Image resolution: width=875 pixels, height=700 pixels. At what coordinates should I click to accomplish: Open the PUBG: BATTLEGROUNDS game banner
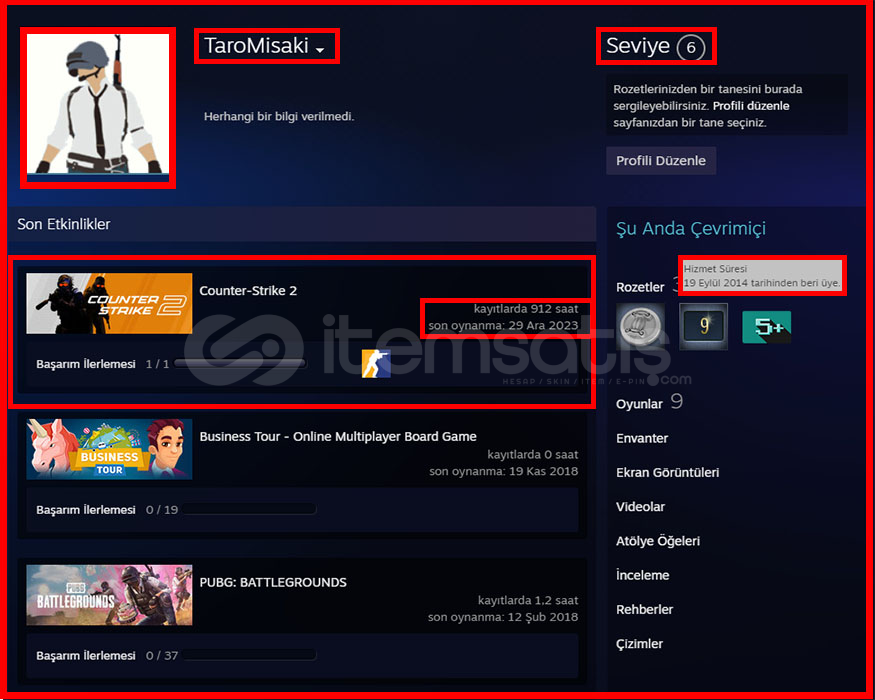(x=109, y=595)
